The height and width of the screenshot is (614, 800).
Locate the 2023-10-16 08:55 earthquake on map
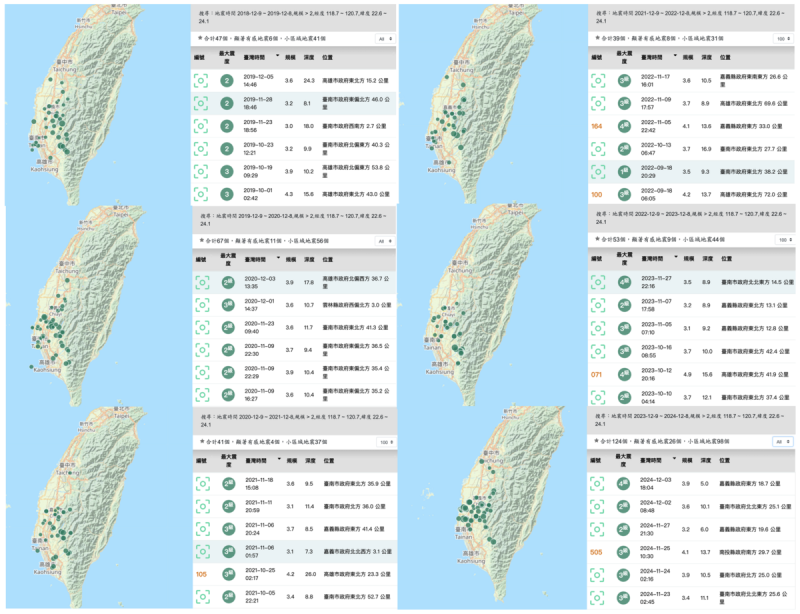[x=598, y=351]
